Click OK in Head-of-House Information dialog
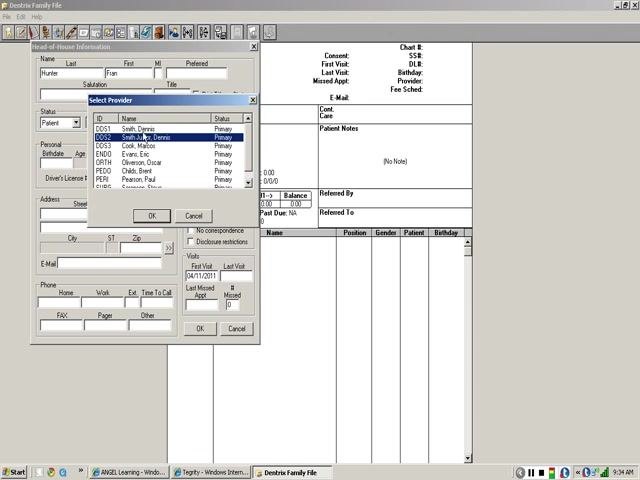The width and height of the screenshot is (640, 480). pyautogui.click(x=200, y=329)
